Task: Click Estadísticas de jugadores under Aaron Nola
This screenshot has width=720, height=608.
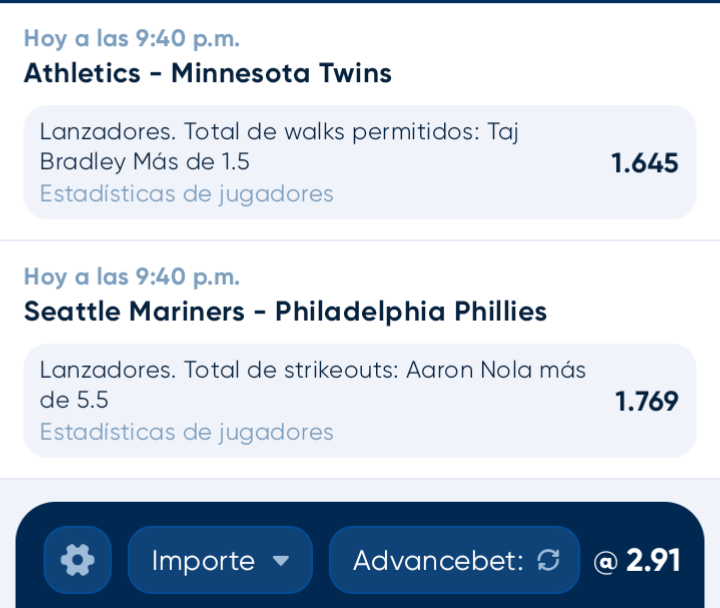Action: [186, 432]
